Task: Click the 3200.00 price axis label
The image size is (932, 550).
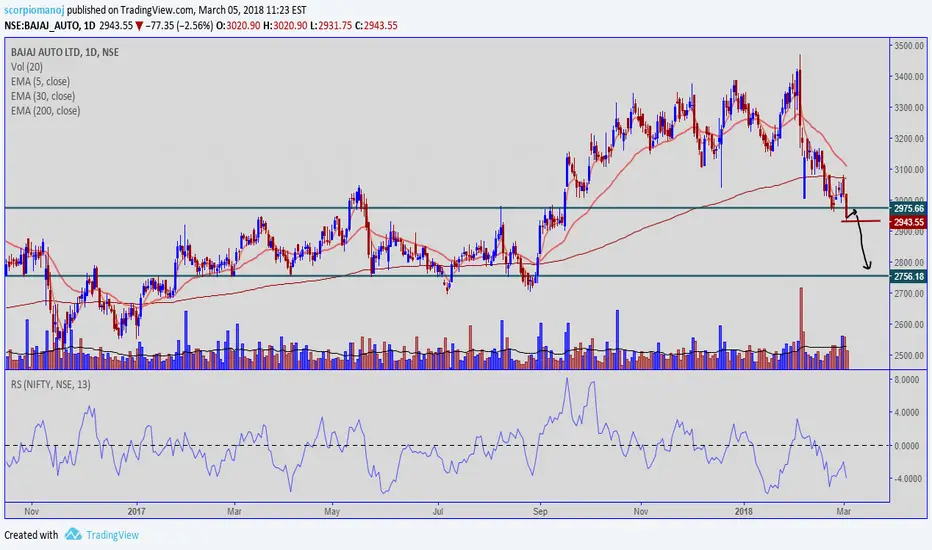Action: (x=909, y=139)
